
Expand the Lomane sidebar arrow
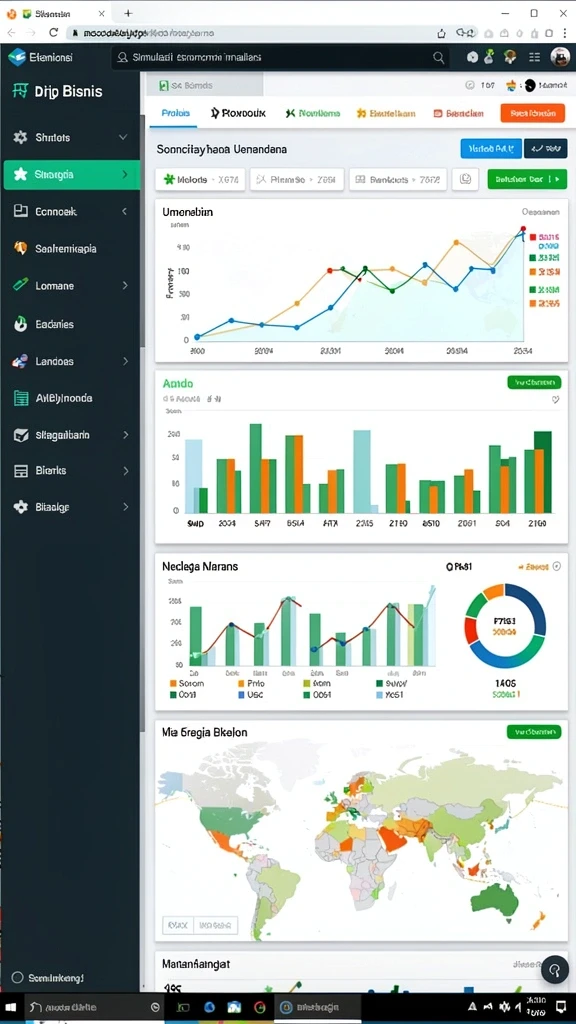pyautogui.click(x=125, y=285)
